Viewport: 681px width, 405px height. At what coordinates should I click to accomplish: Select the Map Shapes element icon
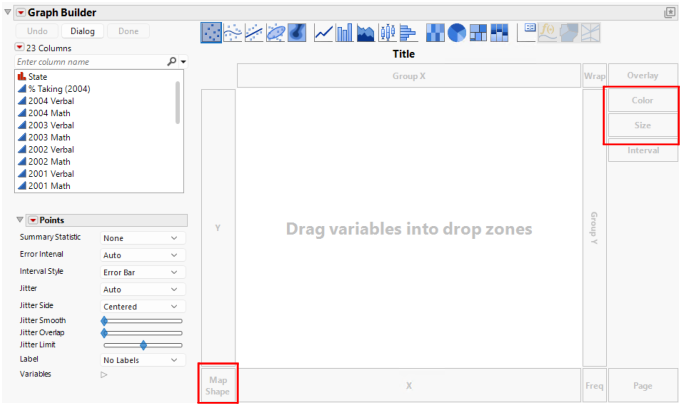569,33
